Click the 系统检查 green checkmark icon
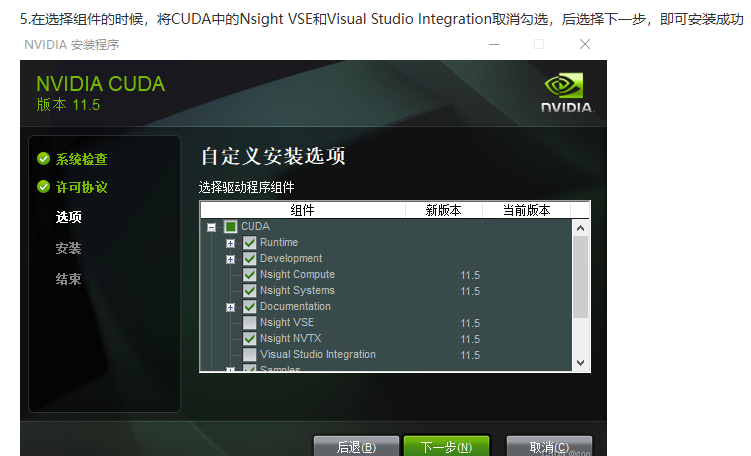Image resolution: width=751 pixels, height=456 pixels. point(44,159)
